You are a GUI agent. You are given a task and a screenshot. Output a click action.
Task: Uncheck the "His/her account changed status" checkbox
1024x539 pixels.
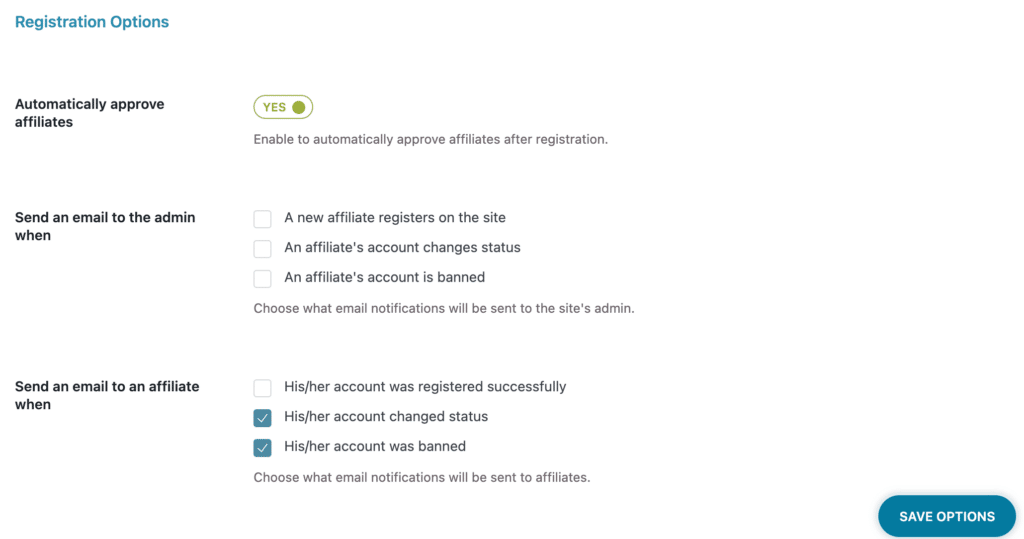click(263, 418)
